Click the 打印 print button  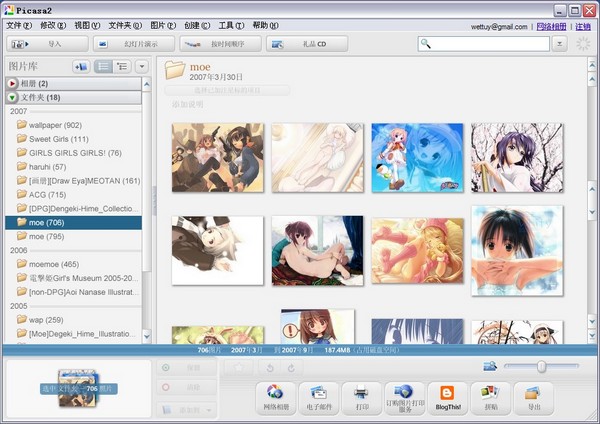coord(362,397)
